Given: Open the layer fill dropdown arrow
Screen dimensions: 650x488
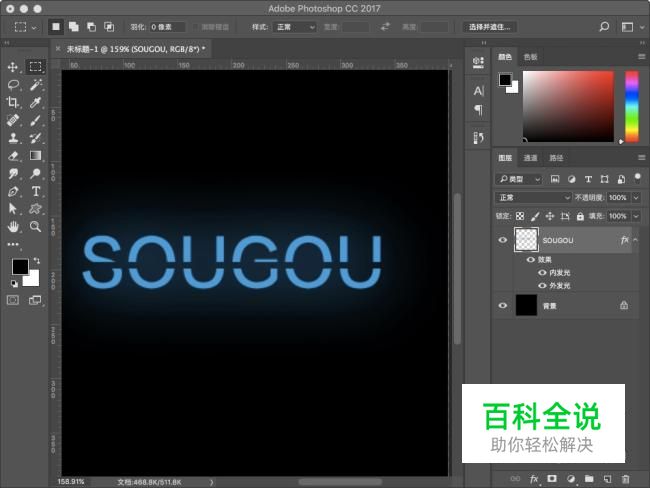Looking at the screenshot, I should (636, 216).
